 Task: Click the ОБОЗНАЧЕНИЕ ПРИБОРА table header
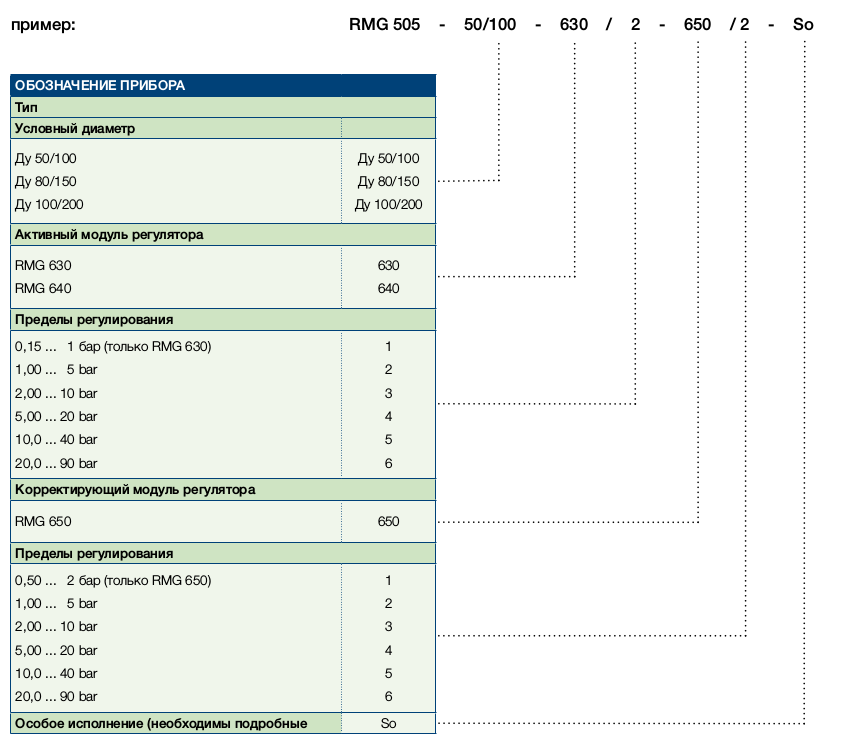coord(223,85)
